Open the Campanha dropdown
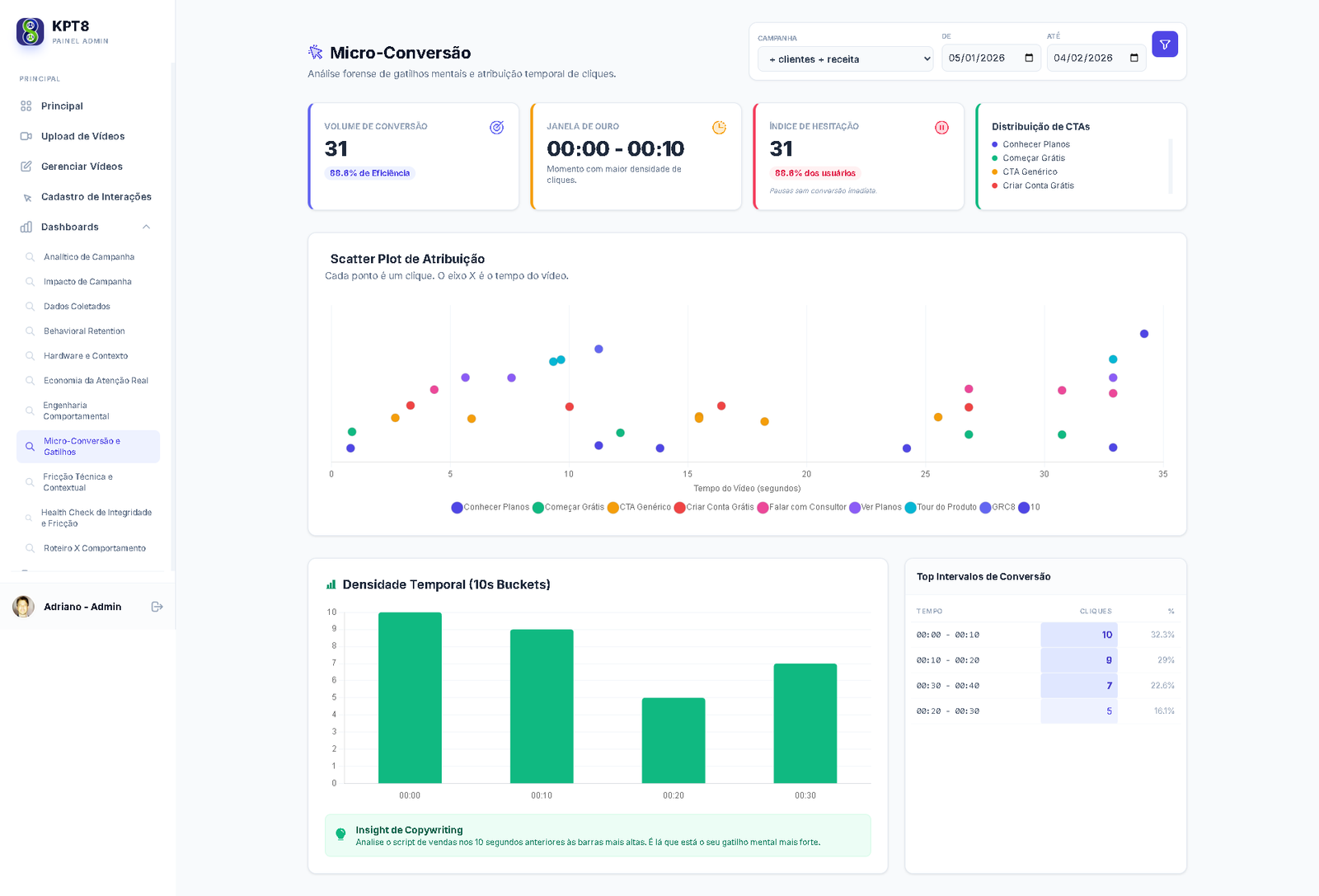This screenshot has width=1319, height=896. tap(845, 59)
